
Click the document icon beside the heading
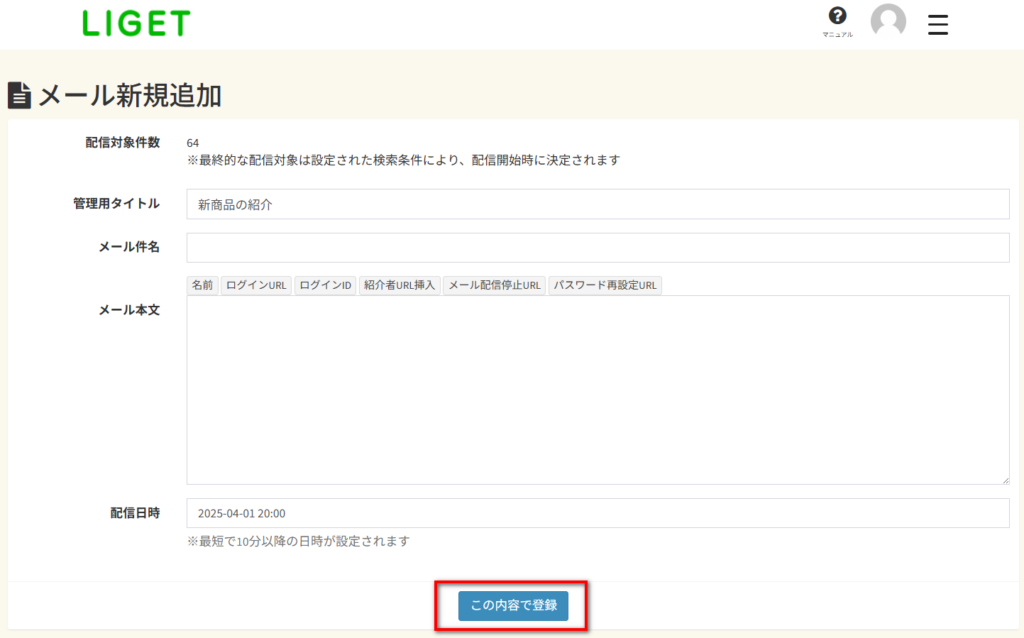[x=19, y=95]
